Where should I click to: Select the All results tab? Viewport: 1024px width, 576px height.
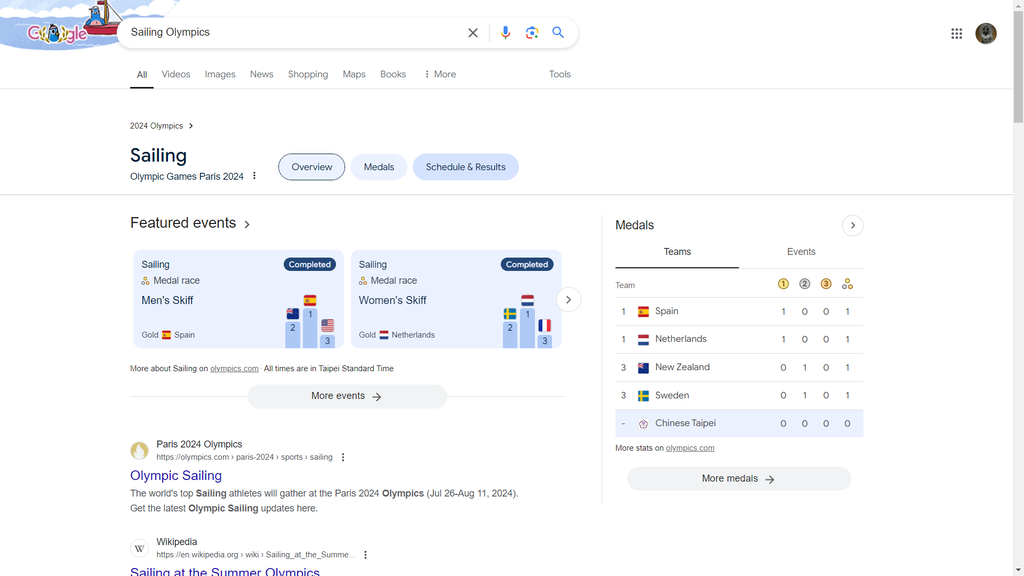point(142,74)
